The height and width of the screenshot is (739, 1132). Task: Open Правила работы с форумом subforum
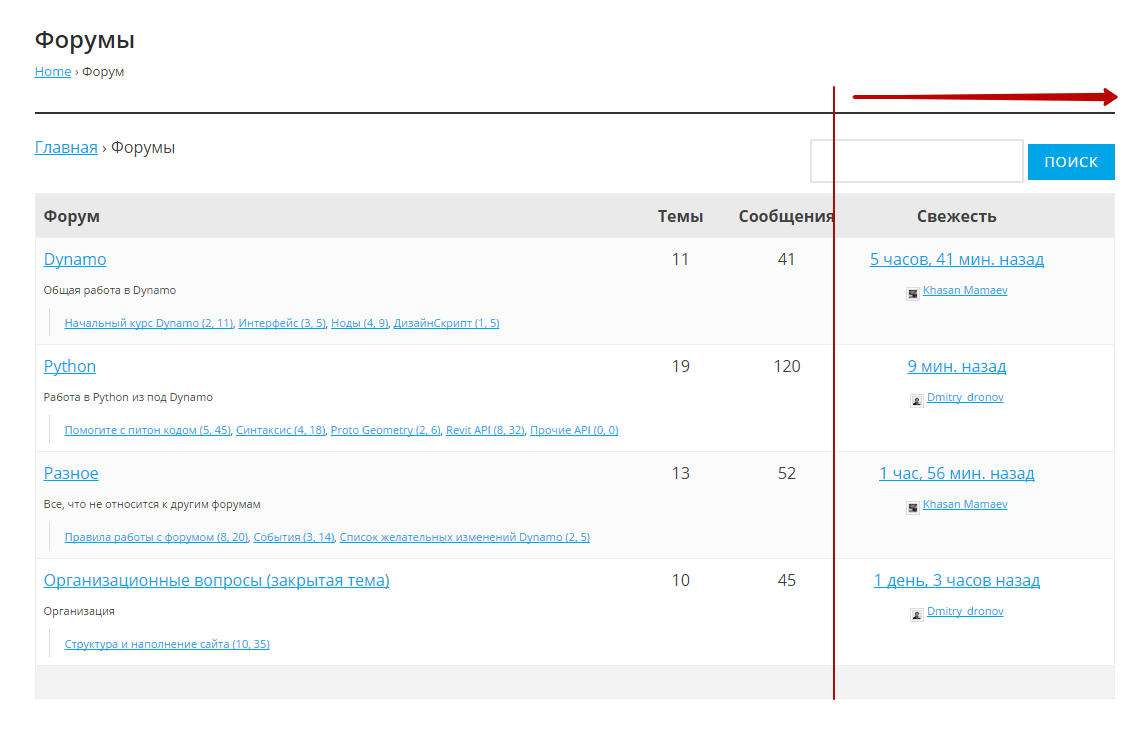pyautogui.click(x=156, y=536)
